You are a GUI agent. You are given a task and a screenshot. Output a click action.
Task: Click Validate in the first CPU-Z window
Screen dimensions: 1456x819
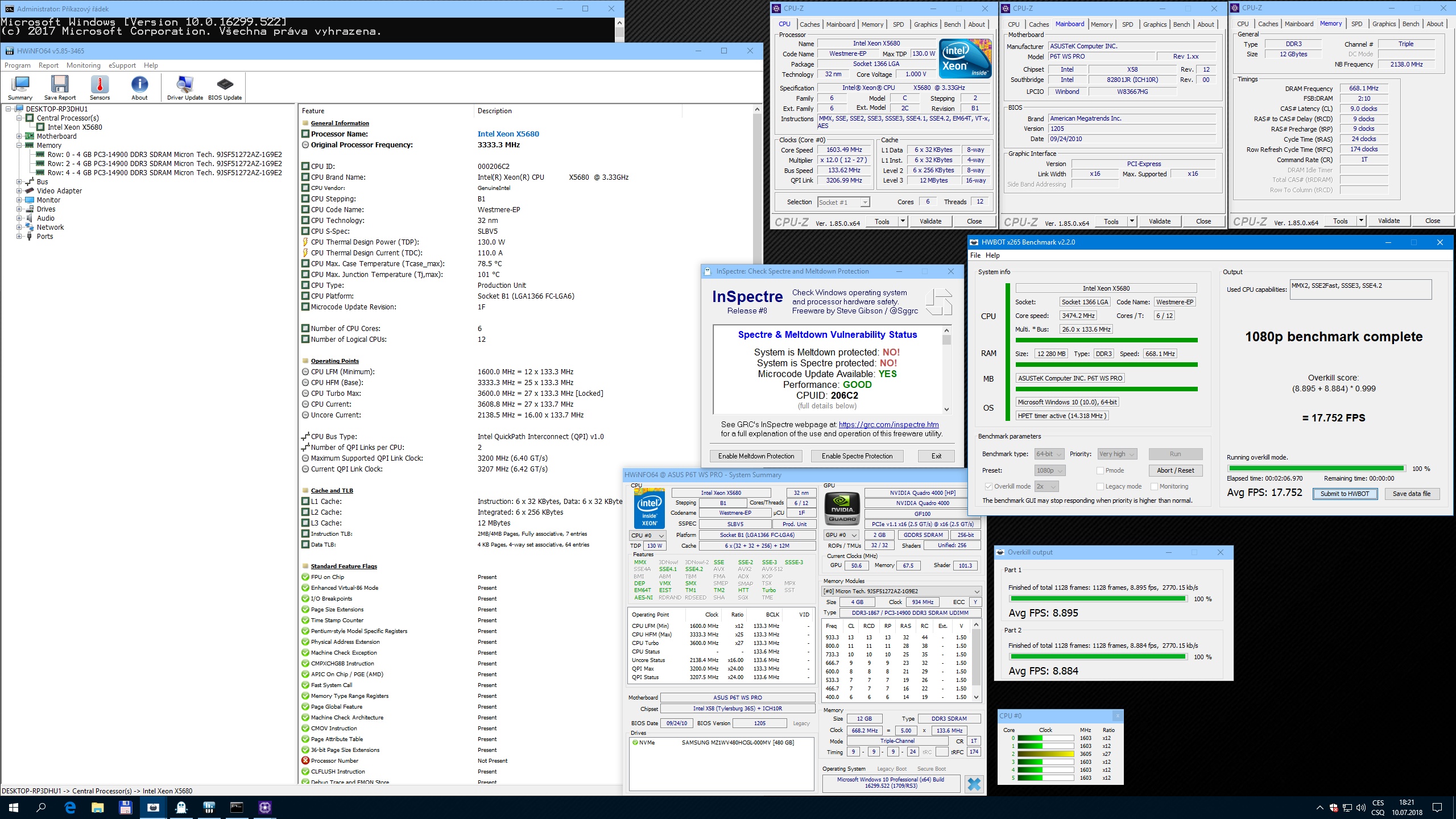click(930, 221)
